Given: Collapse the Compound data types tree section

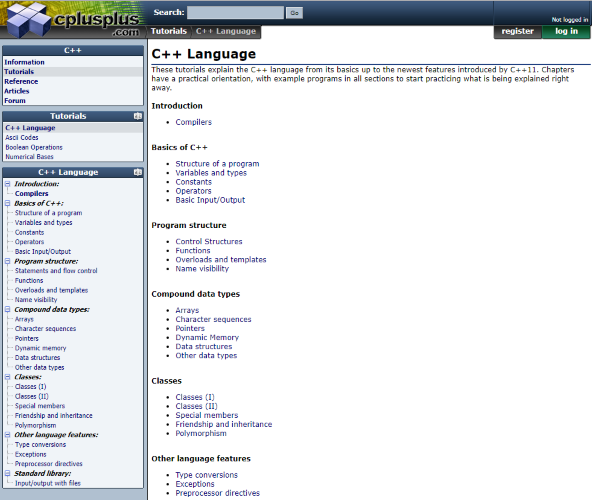Looking at the screenshot, I should point(7,309).
